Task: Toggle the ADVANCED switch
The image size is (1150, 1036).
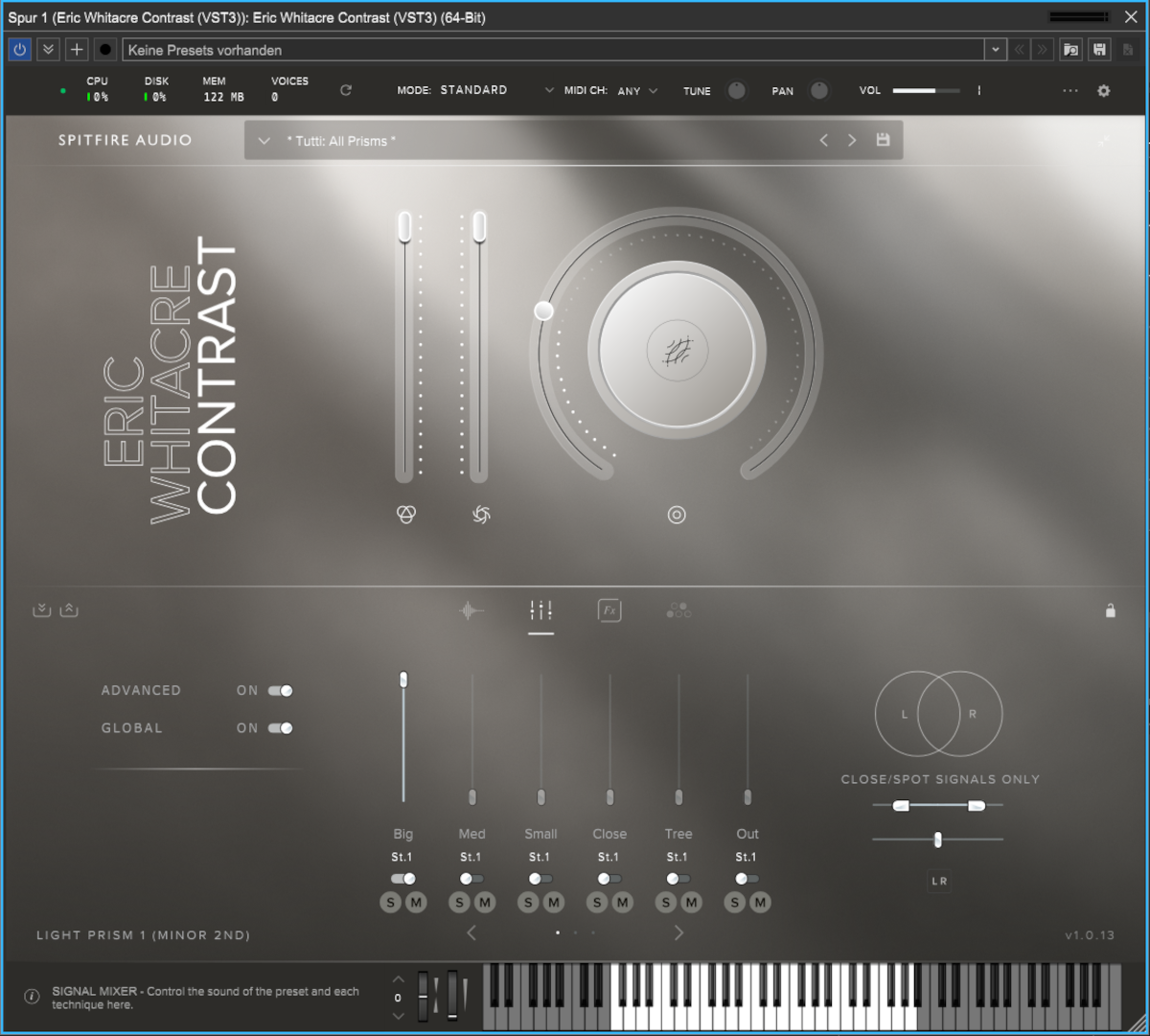Action: 281,690
